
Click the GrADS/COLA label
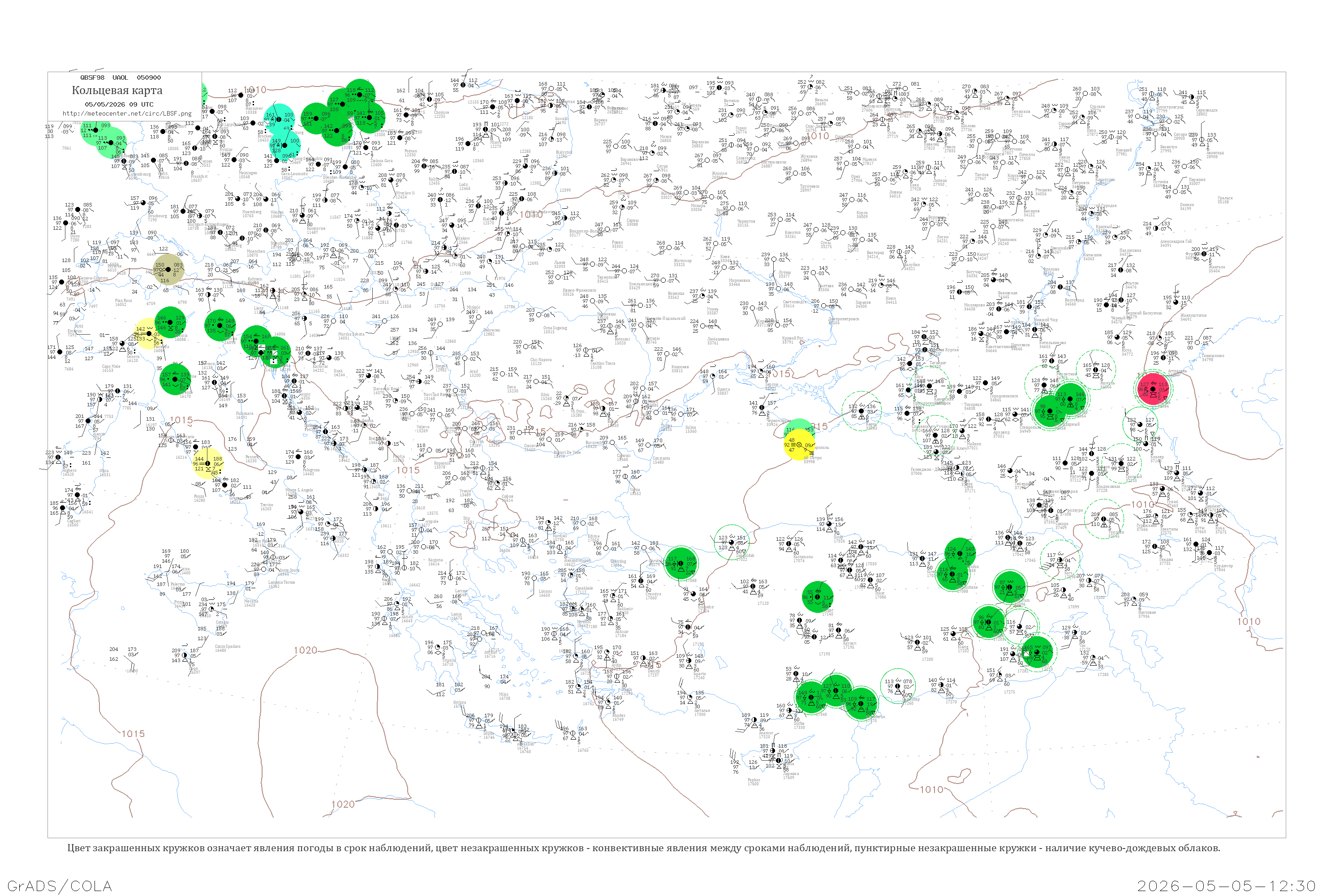pos(60,886)
